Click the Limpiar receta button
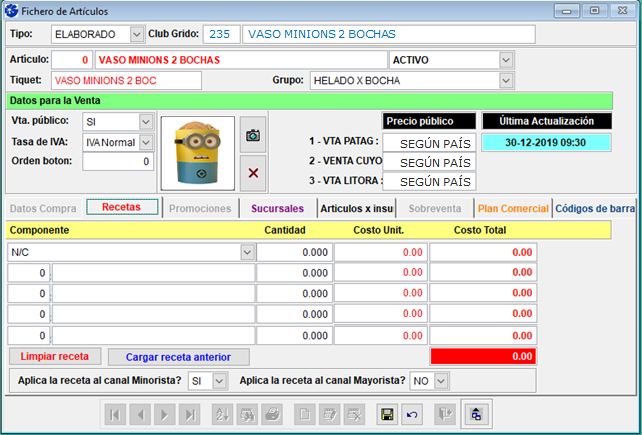642x435 pixels. tap(55, 356)
